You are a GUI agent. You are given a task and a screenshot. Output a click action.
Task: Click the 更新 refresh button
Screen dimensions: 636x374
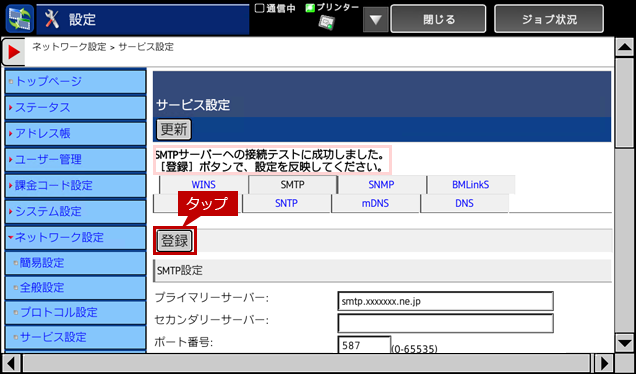click(x=174, y=129)
